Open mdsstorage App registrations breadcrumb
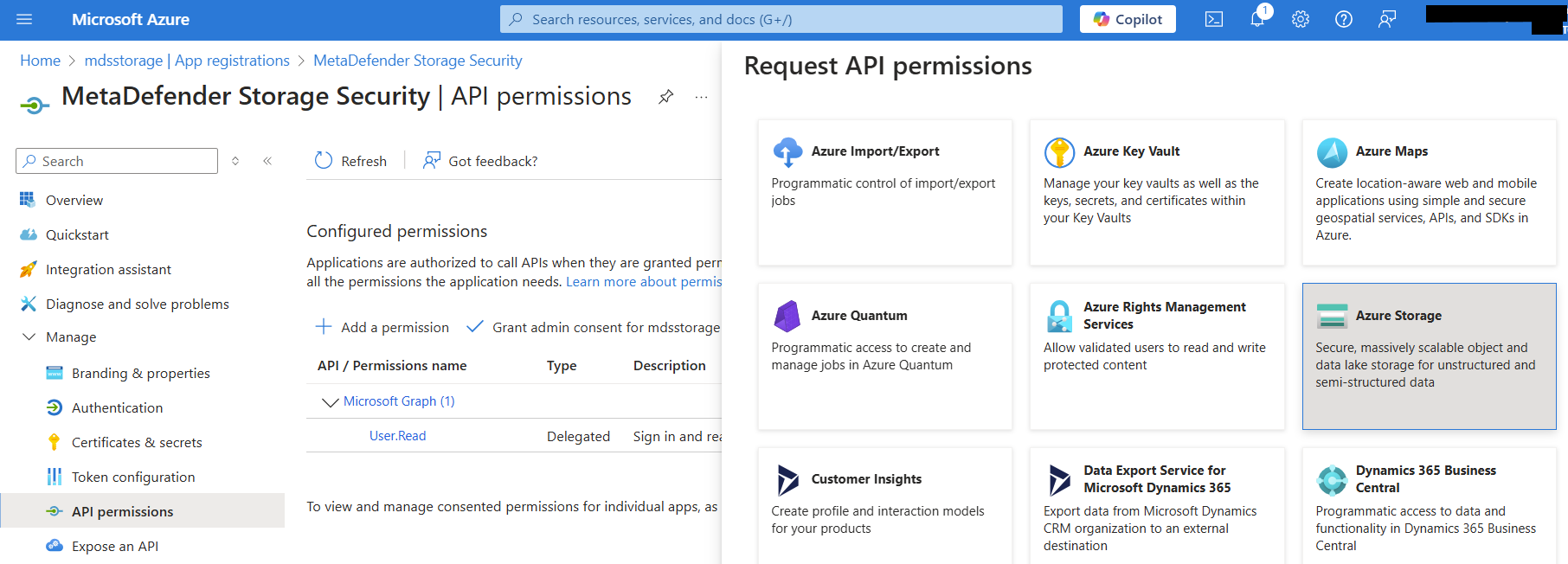The width and height of the screenshot is (1568, 564). point(187,61)
